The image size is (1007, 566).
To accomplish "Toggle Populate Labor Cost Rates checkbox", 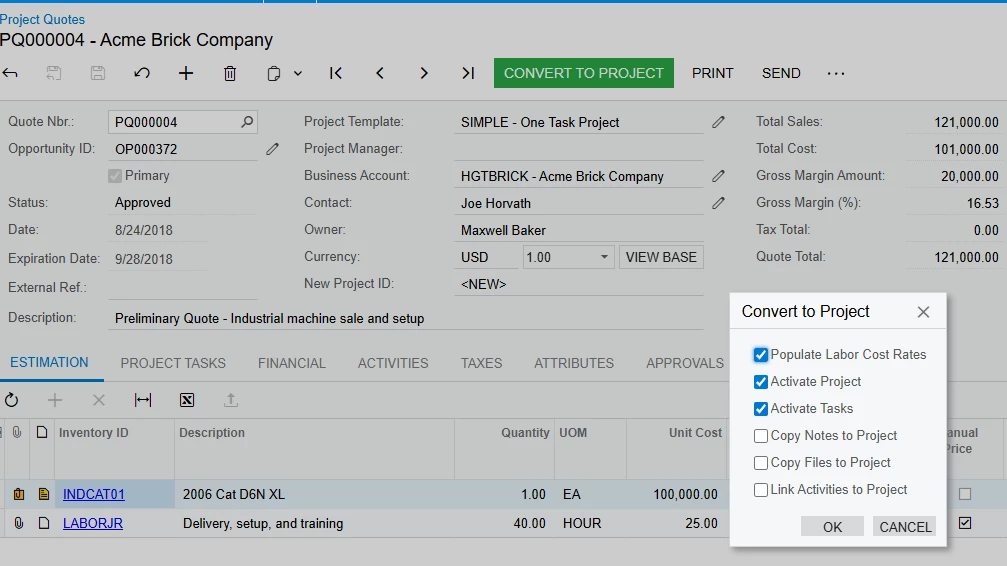I will coord(761,355).
